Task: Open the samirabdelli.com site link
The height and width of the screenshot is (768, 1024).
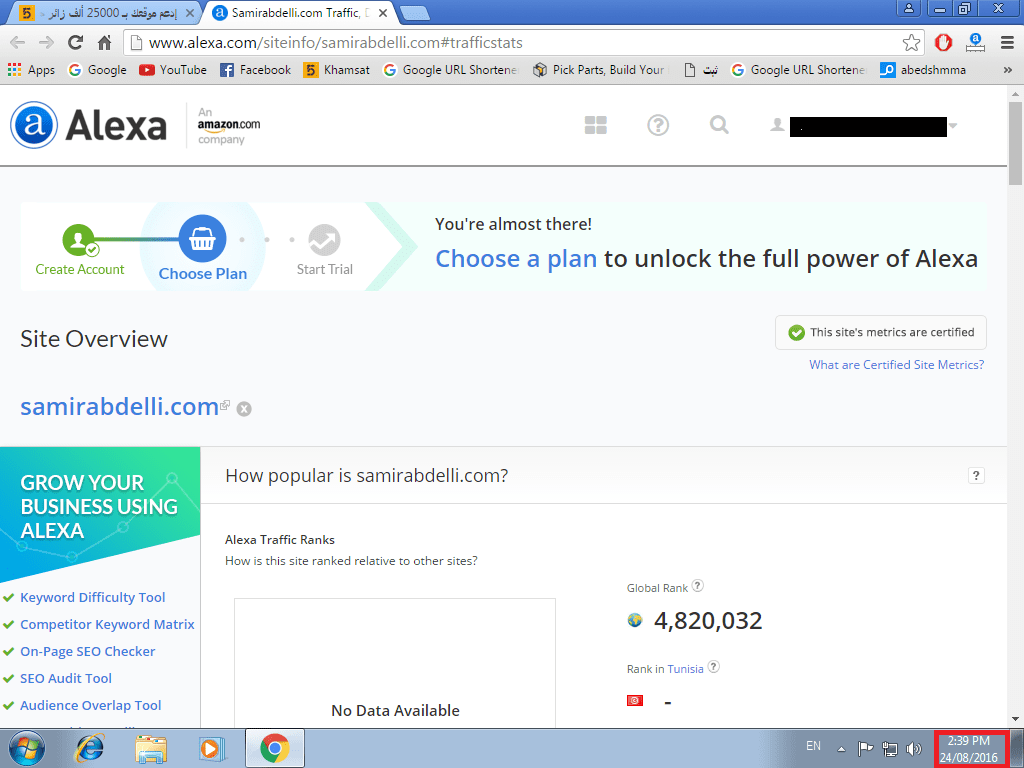Action: point(120,407)
